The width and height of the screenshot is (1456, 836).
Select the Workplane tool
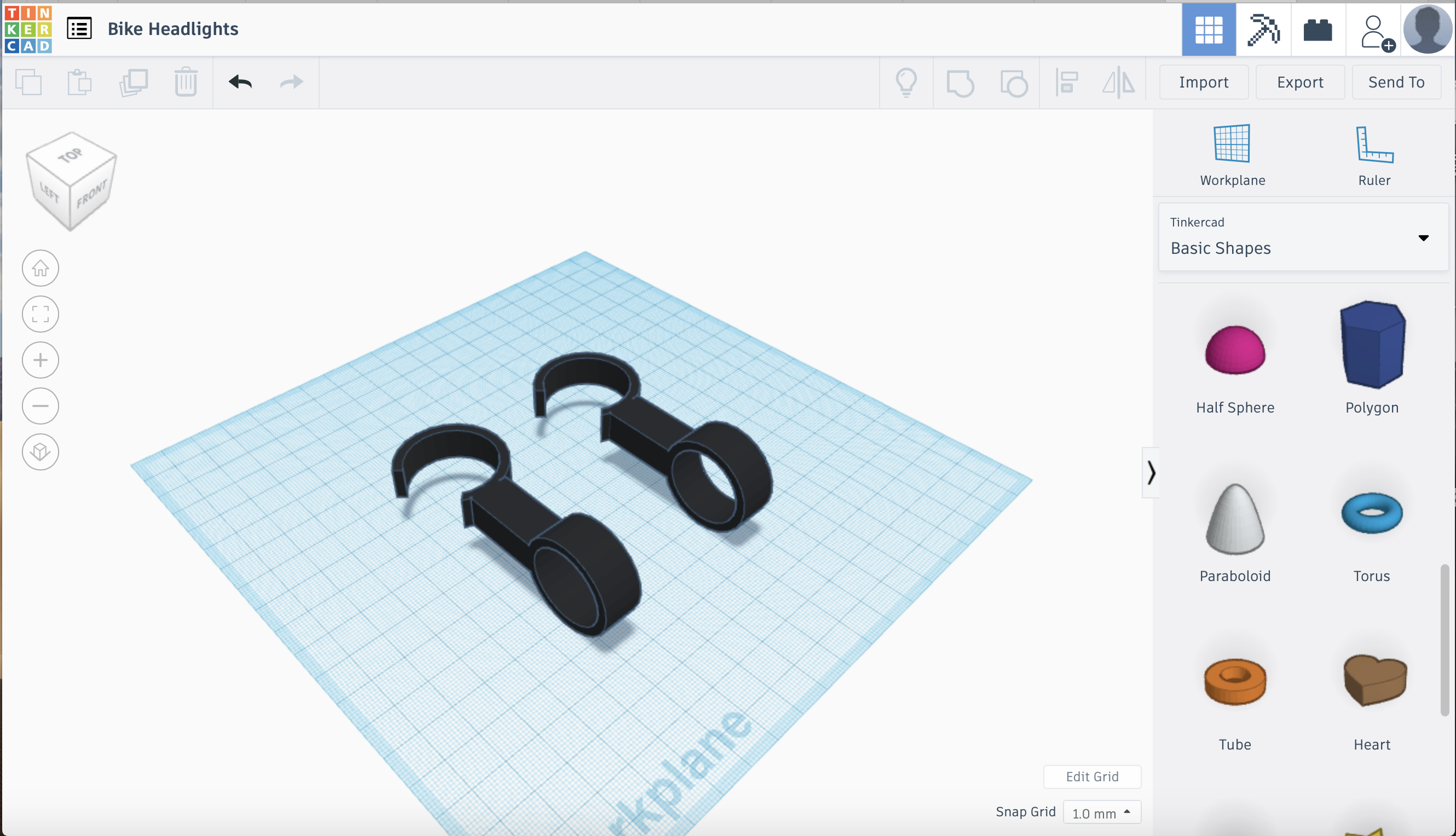pos(1233,155)
